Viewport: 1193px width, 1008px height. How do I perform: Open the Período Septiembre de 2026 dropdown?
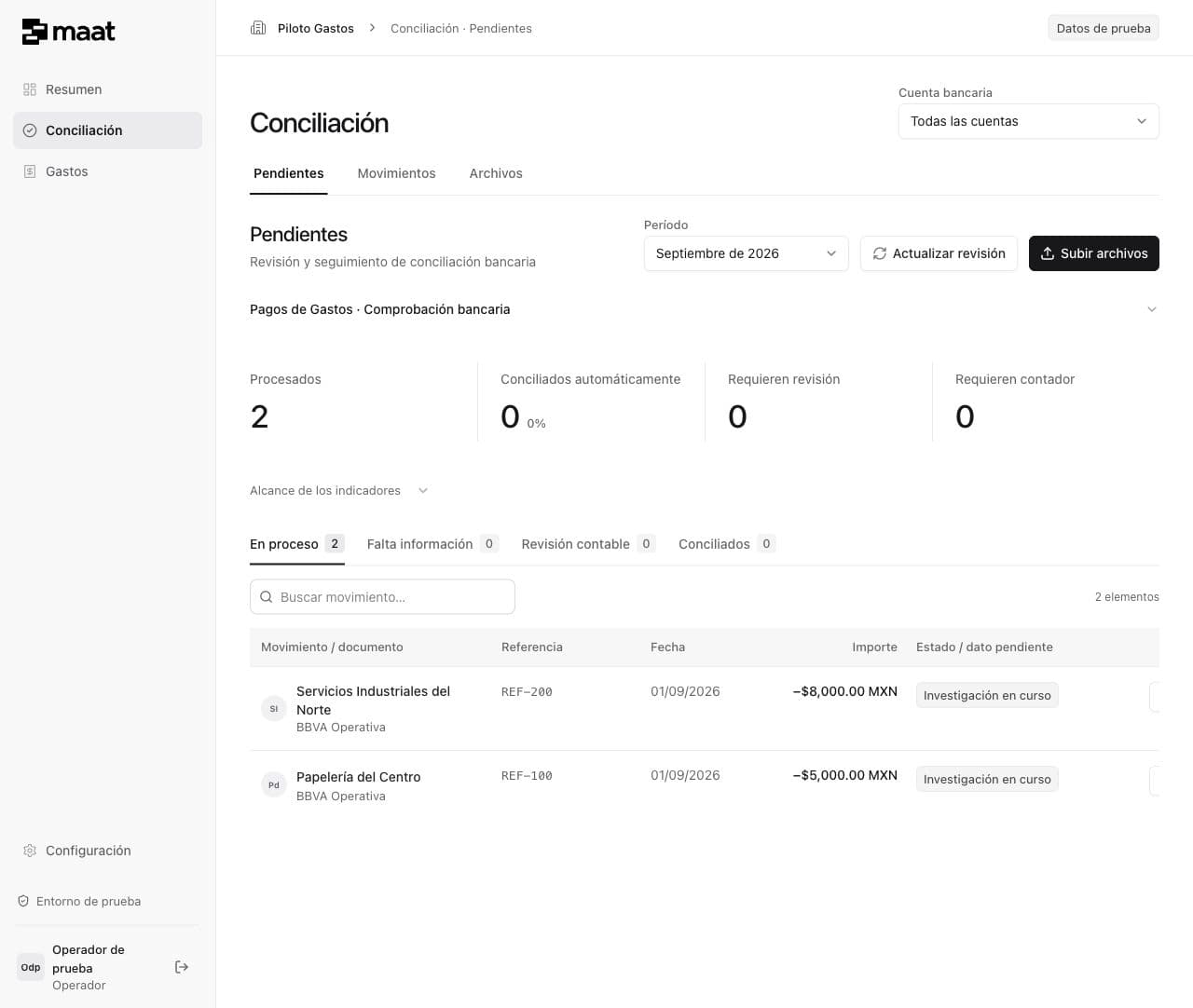point(746,253)
